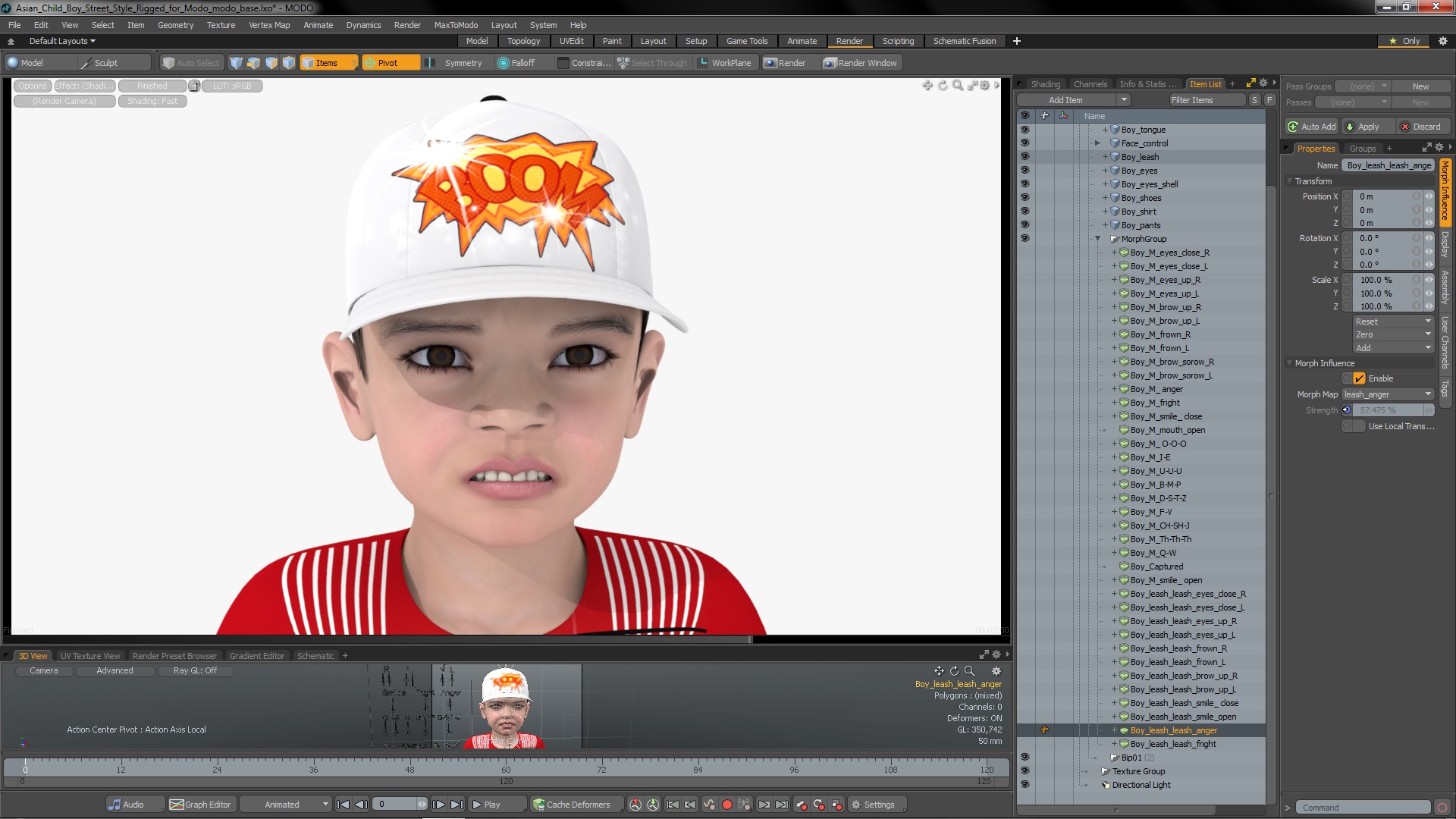
Task: Open the Geometry menu
Action: [x=175, y=25]
